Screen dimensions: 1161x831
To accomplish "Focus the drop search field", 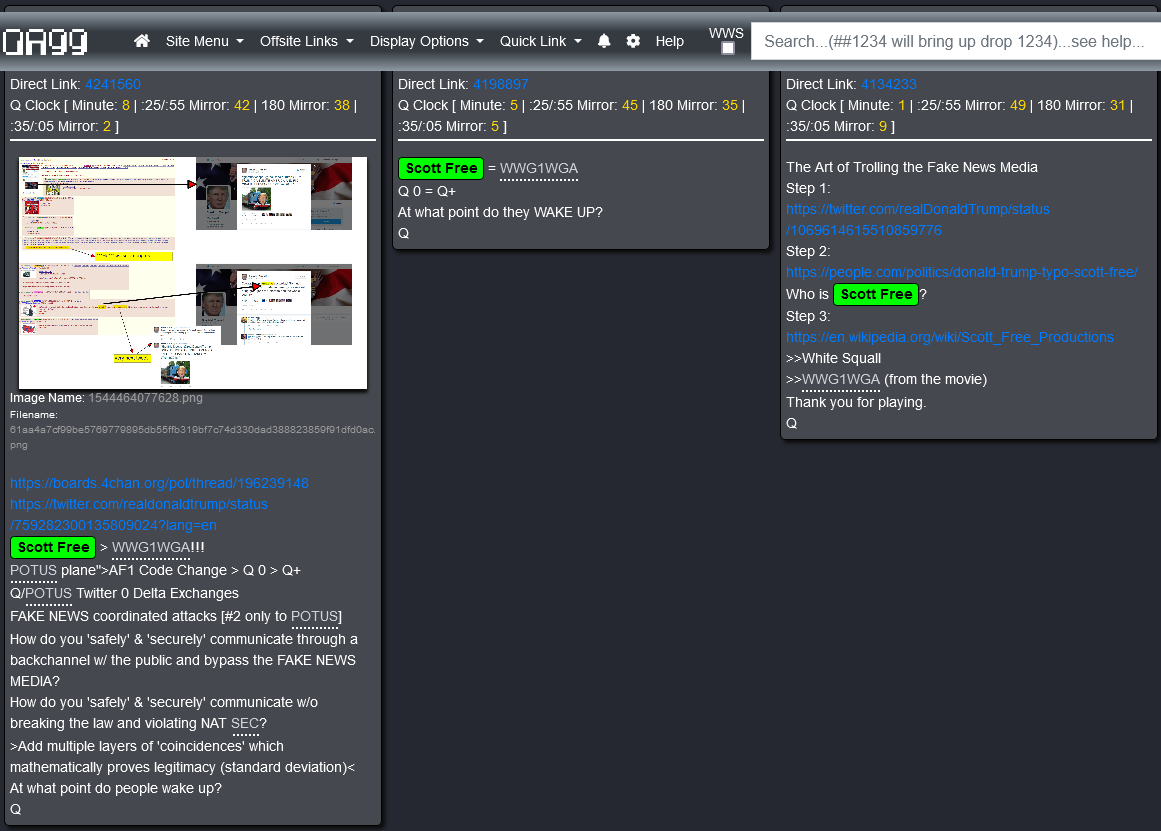I will 956,41.
